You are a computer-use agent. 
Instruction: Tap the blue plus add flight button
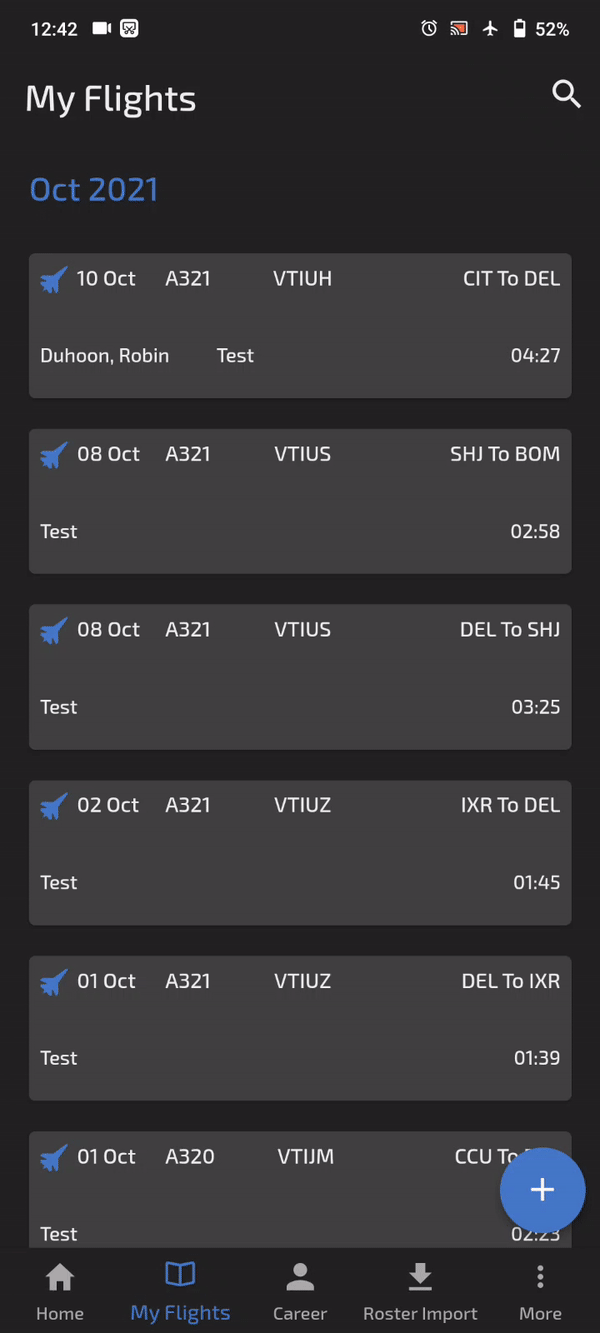click(x=542, y=1189)
